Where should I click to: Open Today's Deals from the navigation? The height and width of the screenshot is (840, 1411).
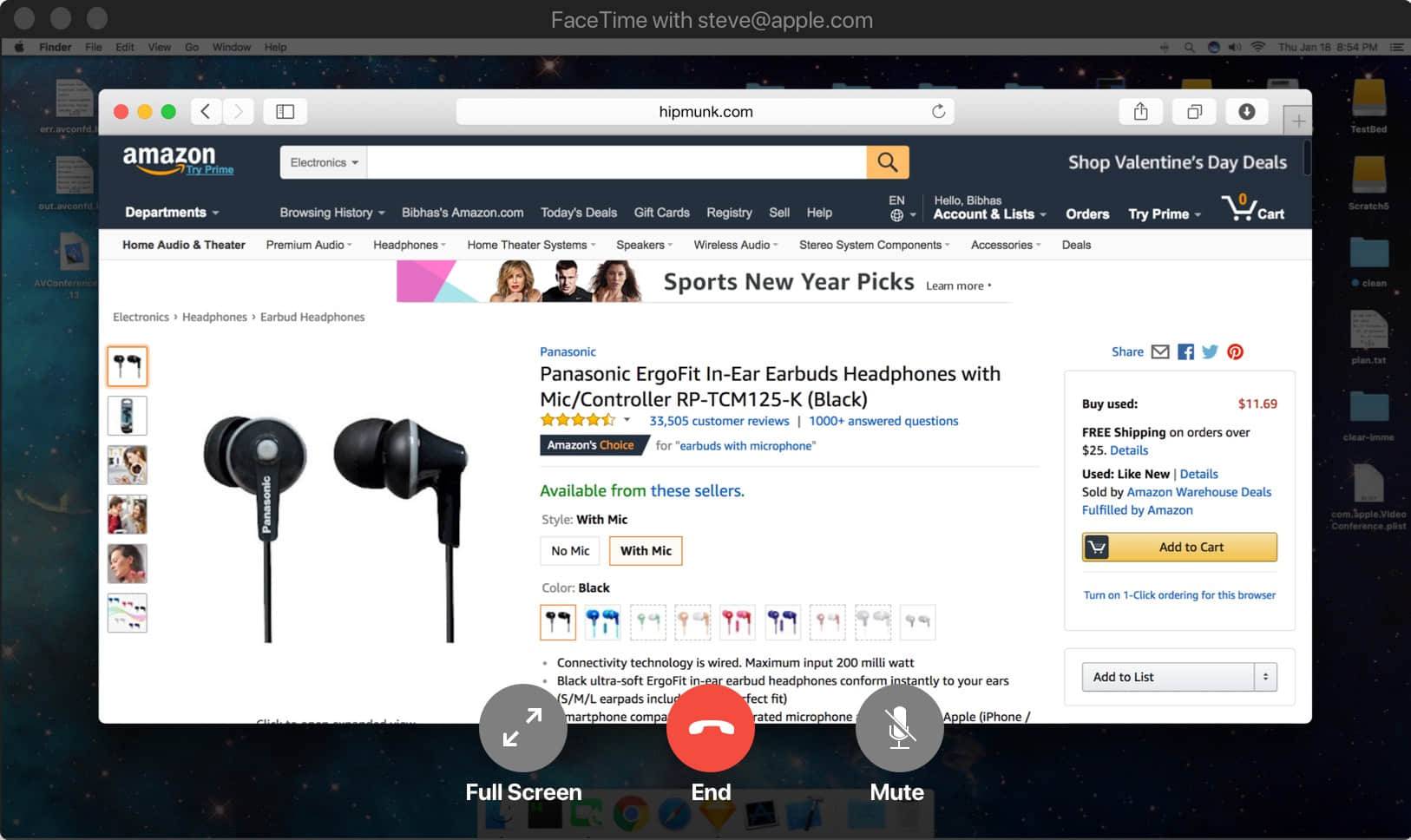pos(579,213)
